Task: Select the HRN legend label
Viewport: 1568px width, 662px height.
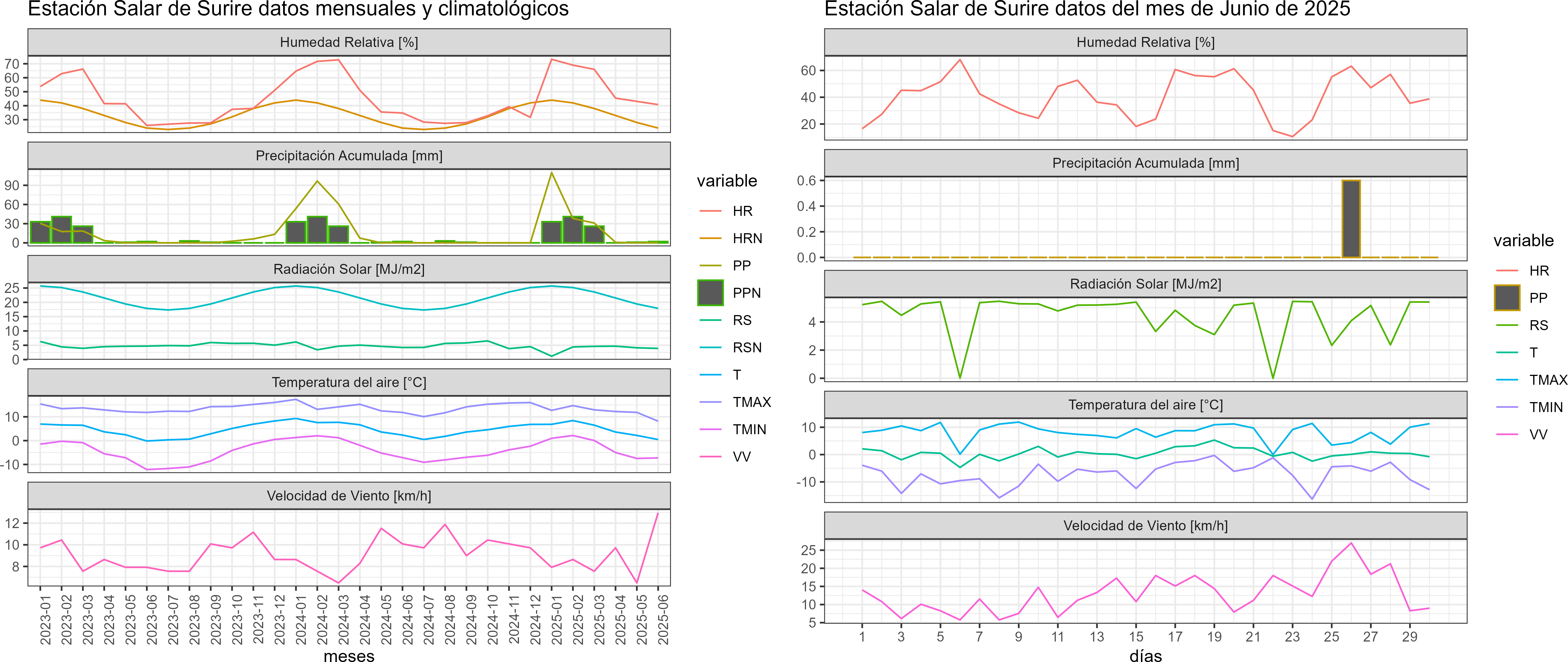Action: tap(747, 239)
